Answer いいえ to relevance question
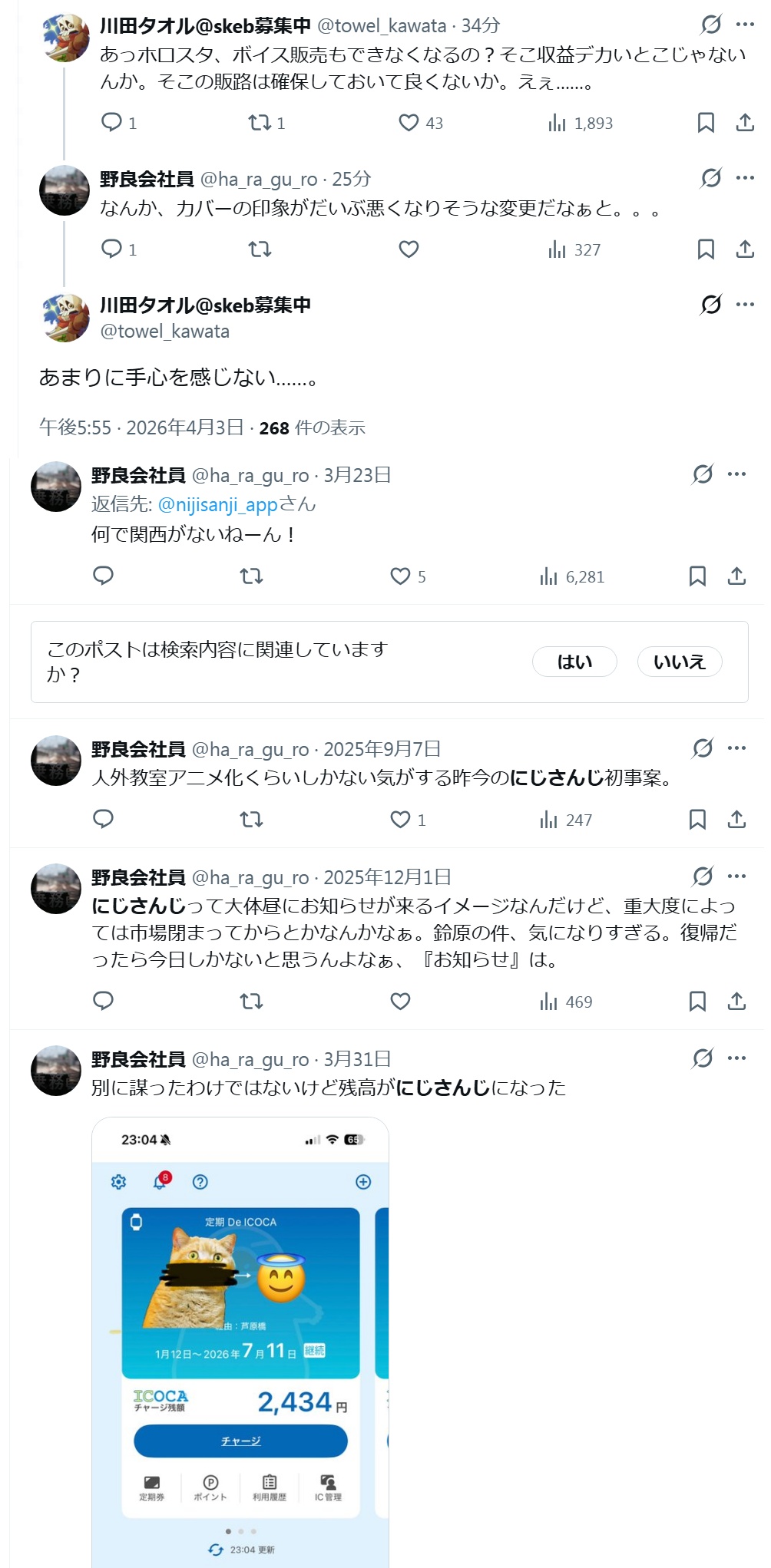This screenshot has width=771, height=1568. coord(680,662)
